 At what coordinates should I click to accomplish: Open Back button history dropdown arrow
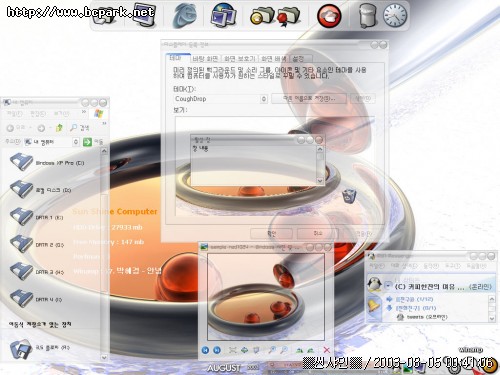tap(30, 128)
